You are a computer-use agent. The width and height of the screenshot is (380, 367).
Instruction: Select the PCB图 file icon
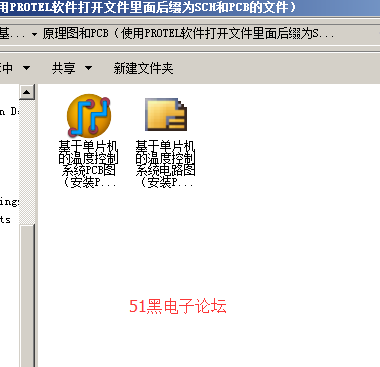click(89, 116)
